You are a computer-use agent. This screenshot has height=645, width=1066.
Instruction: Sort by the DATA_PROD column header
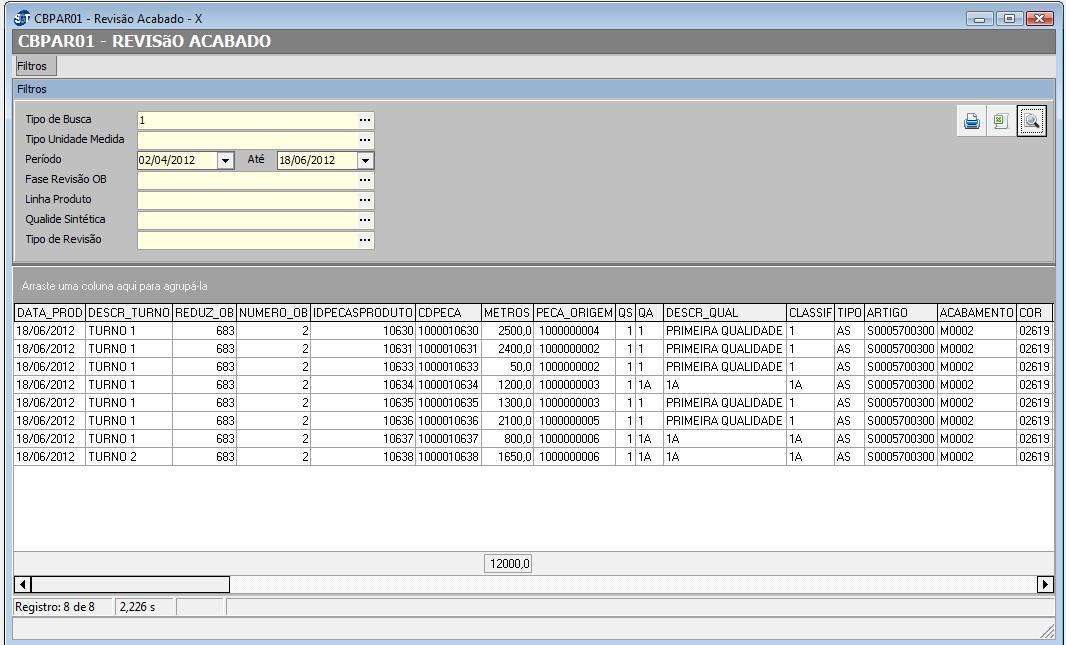click(49, 313)
